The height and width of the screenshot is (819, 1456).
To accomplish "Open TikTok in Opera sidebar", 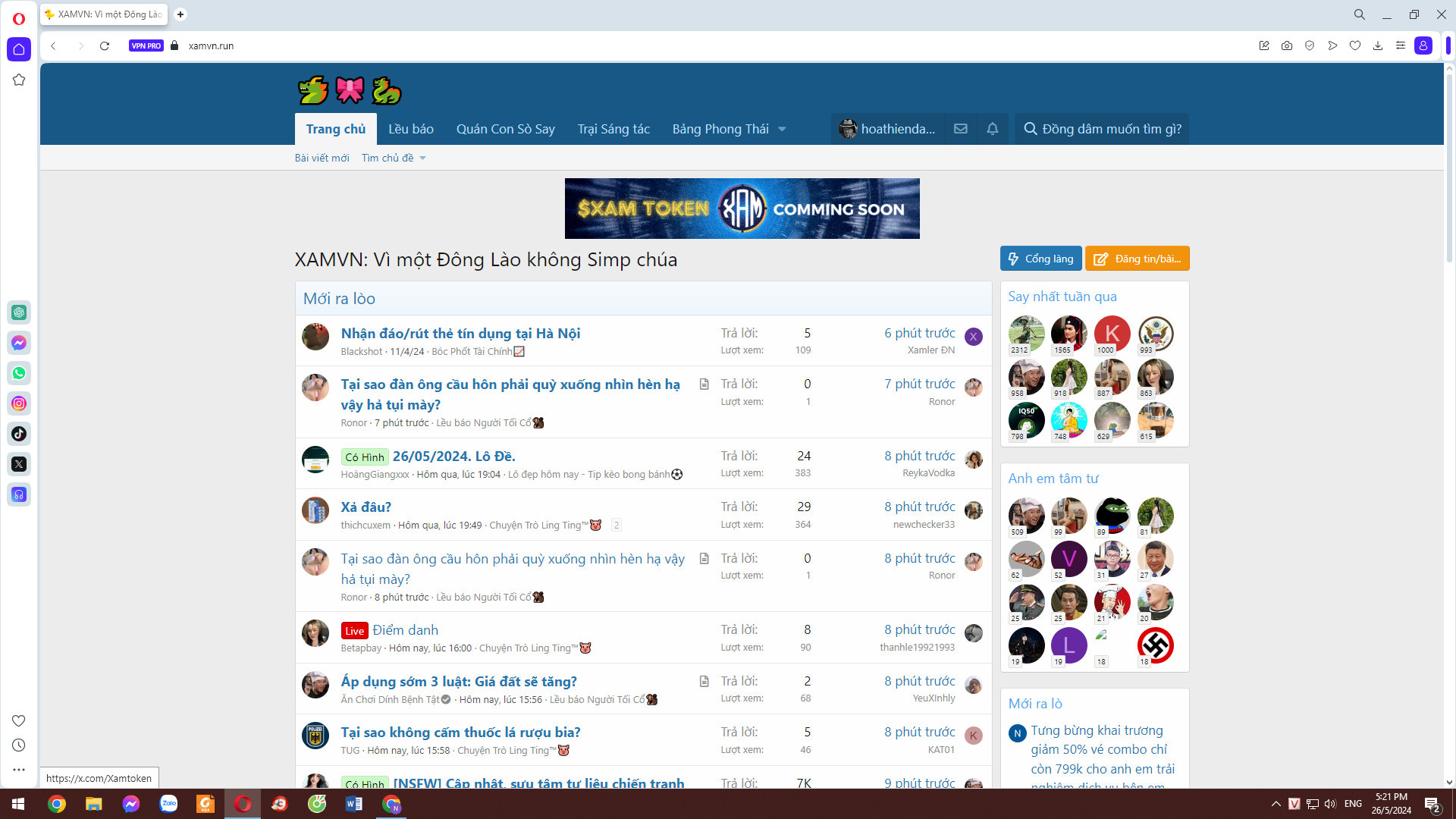I will [x=19, y=434].
